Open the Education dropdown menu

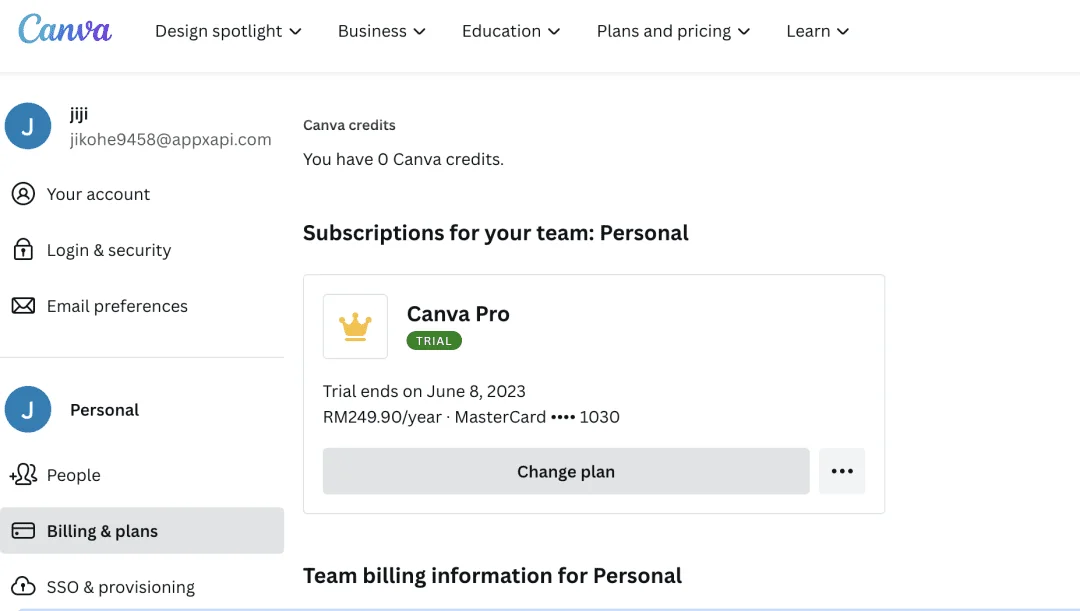[511, 31]
